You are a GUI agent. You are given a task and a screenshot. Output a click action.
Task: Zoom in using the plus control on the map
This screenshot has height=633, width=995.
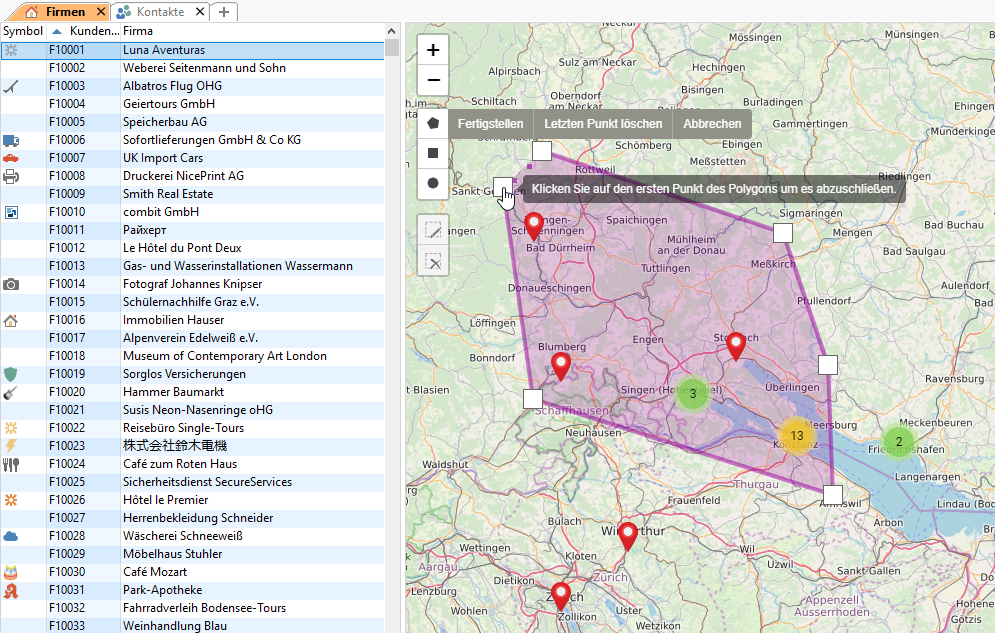tap(432, 49)
